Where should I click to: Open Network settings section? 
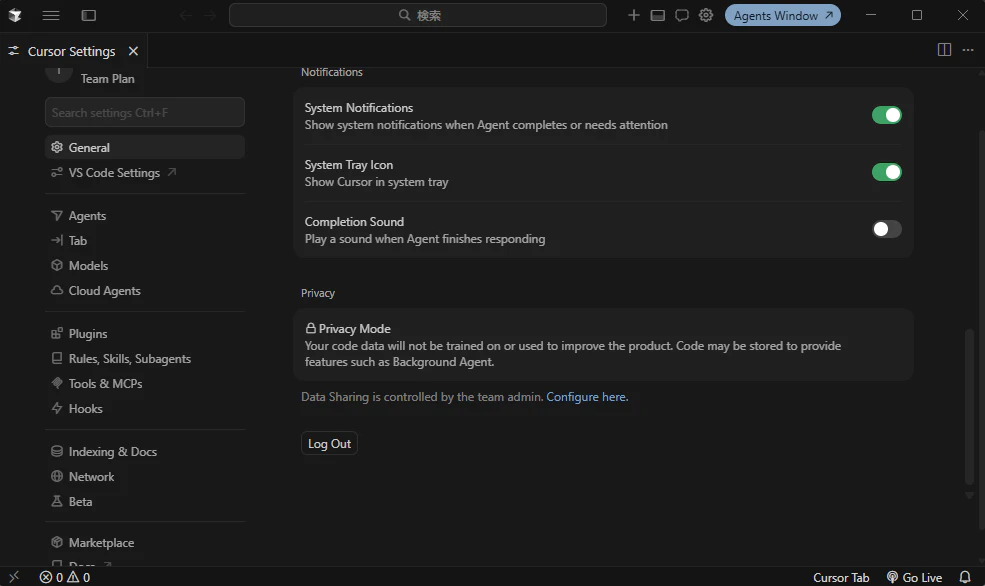pos(145,477)
